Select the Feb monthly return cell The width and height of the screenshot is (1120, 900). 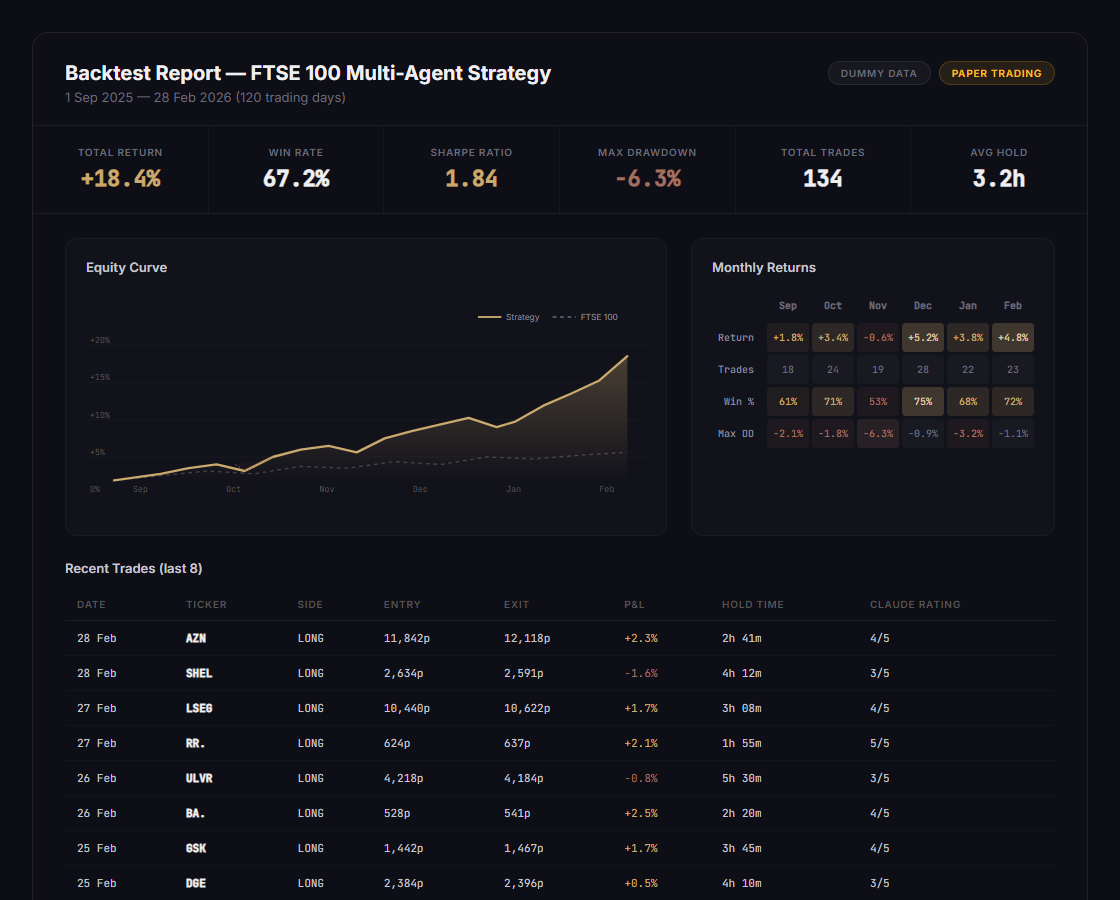point(1013,337)
